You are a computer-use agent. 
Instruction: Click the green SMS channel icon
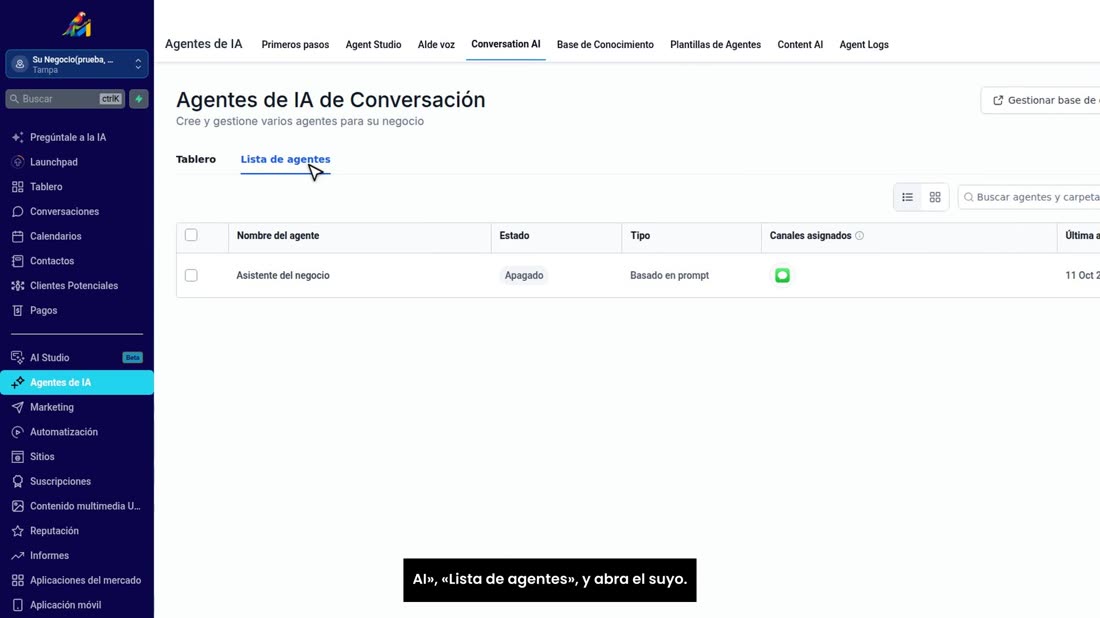coord(782,275)
